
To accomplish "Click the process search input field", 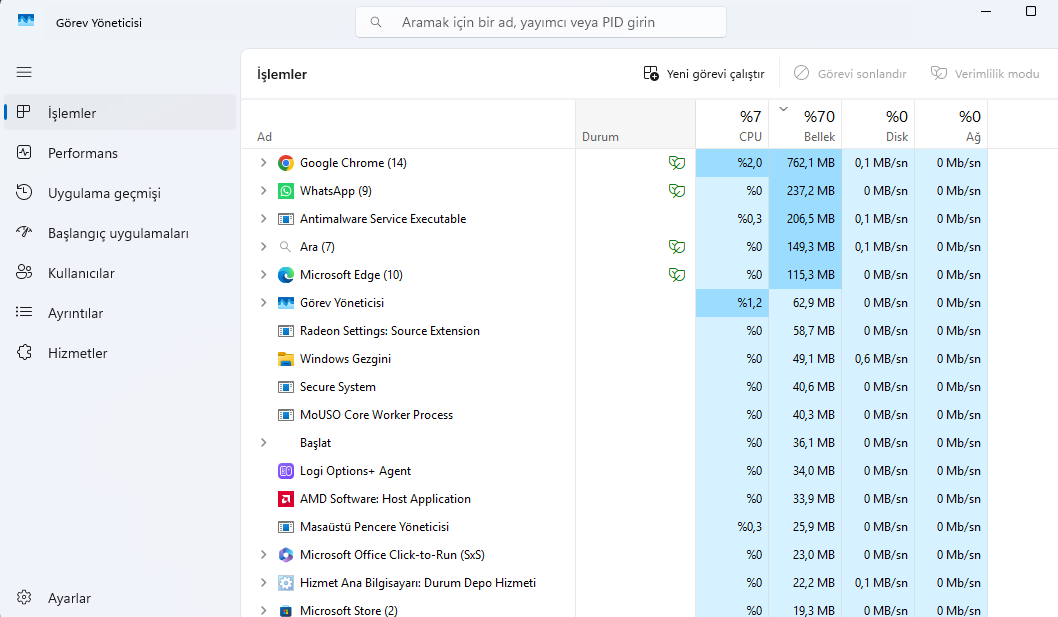I will click(540, 22).
